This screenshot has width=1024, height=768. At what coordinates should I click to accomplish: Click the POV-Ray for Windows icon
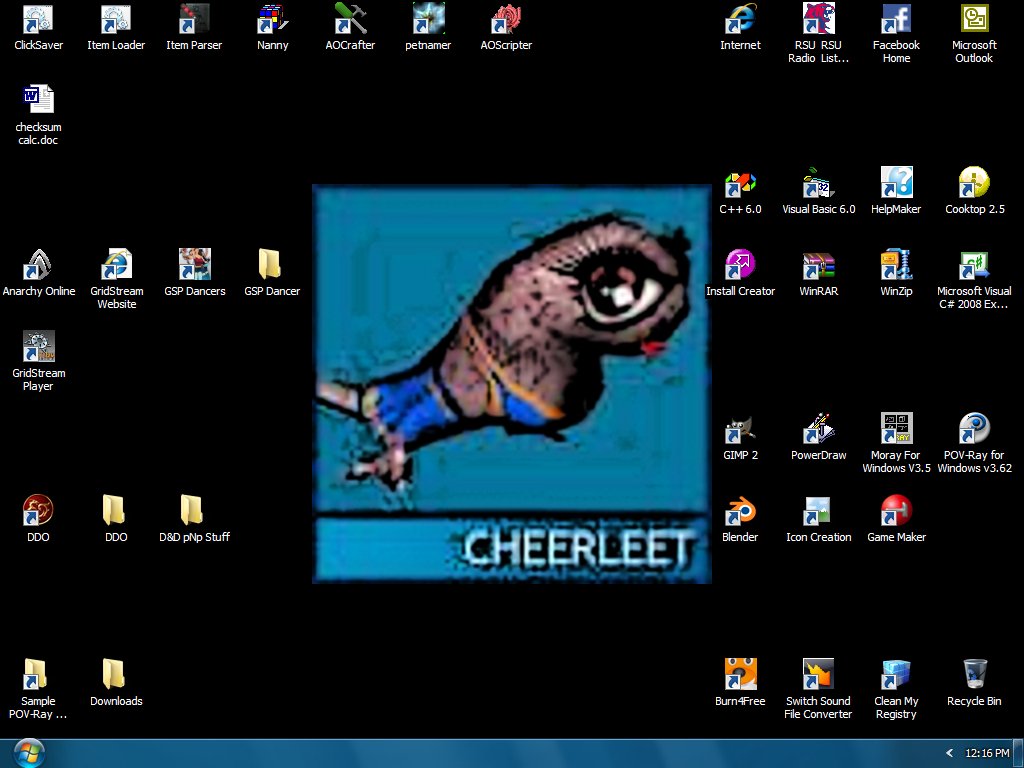pyautogui.click(x=974, y=430)
